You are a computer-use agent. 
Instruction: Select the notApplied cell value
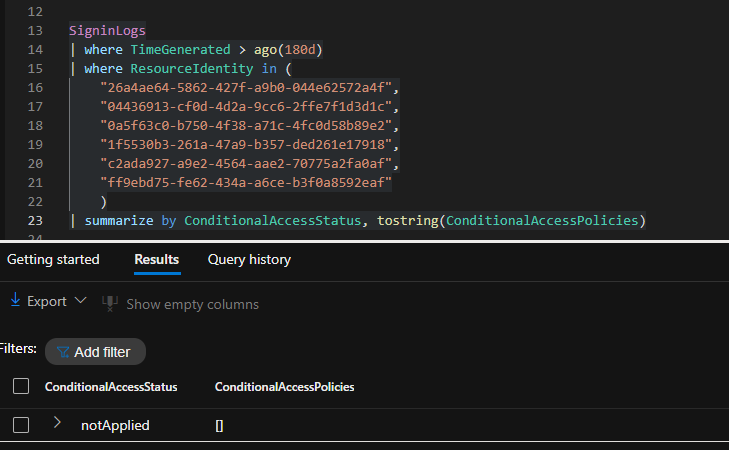[115, 425]
